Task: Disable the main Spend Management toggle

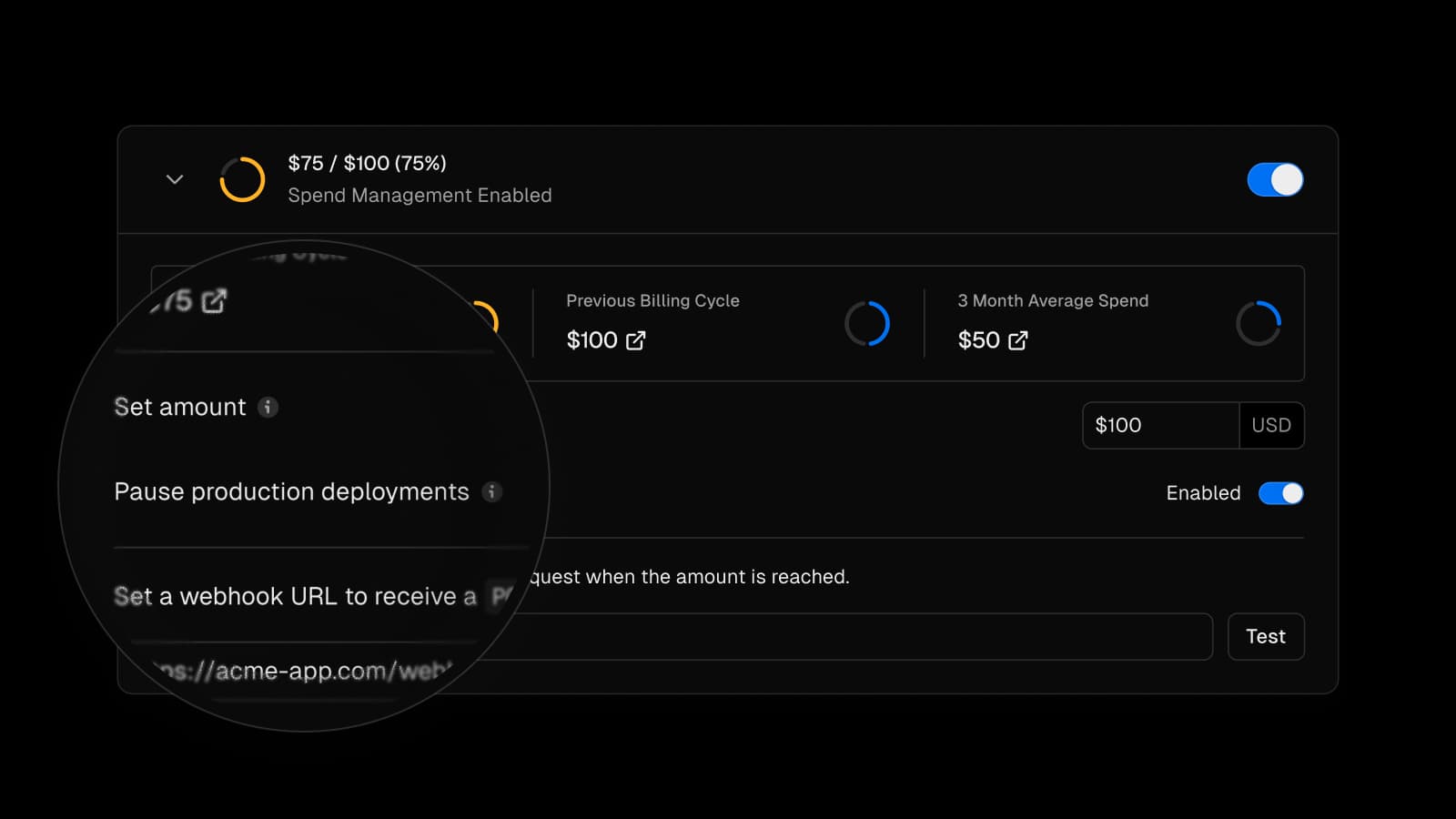Action: click(1274, 179)
